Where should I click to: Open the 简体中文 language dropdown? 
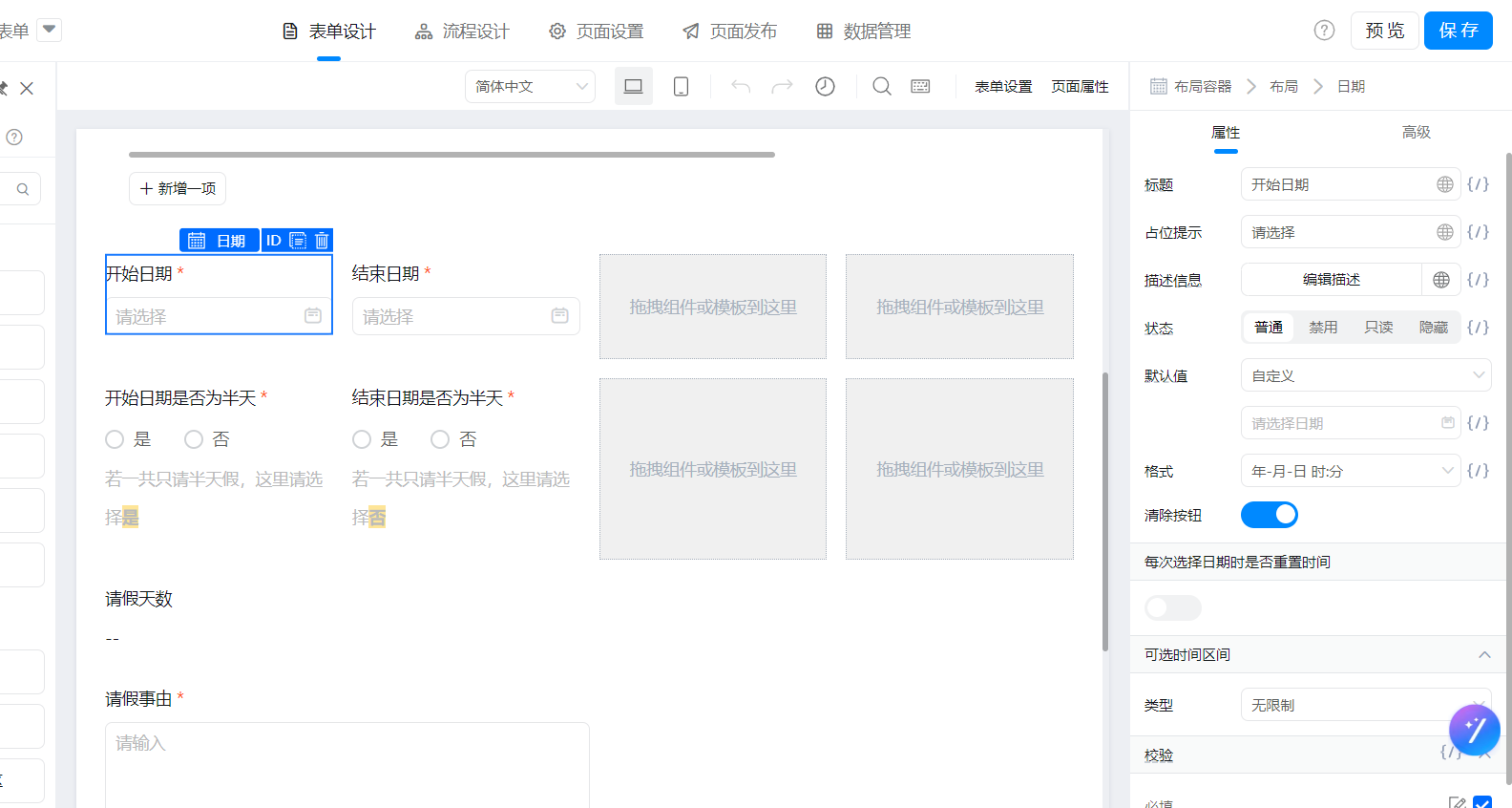(531, 86)
